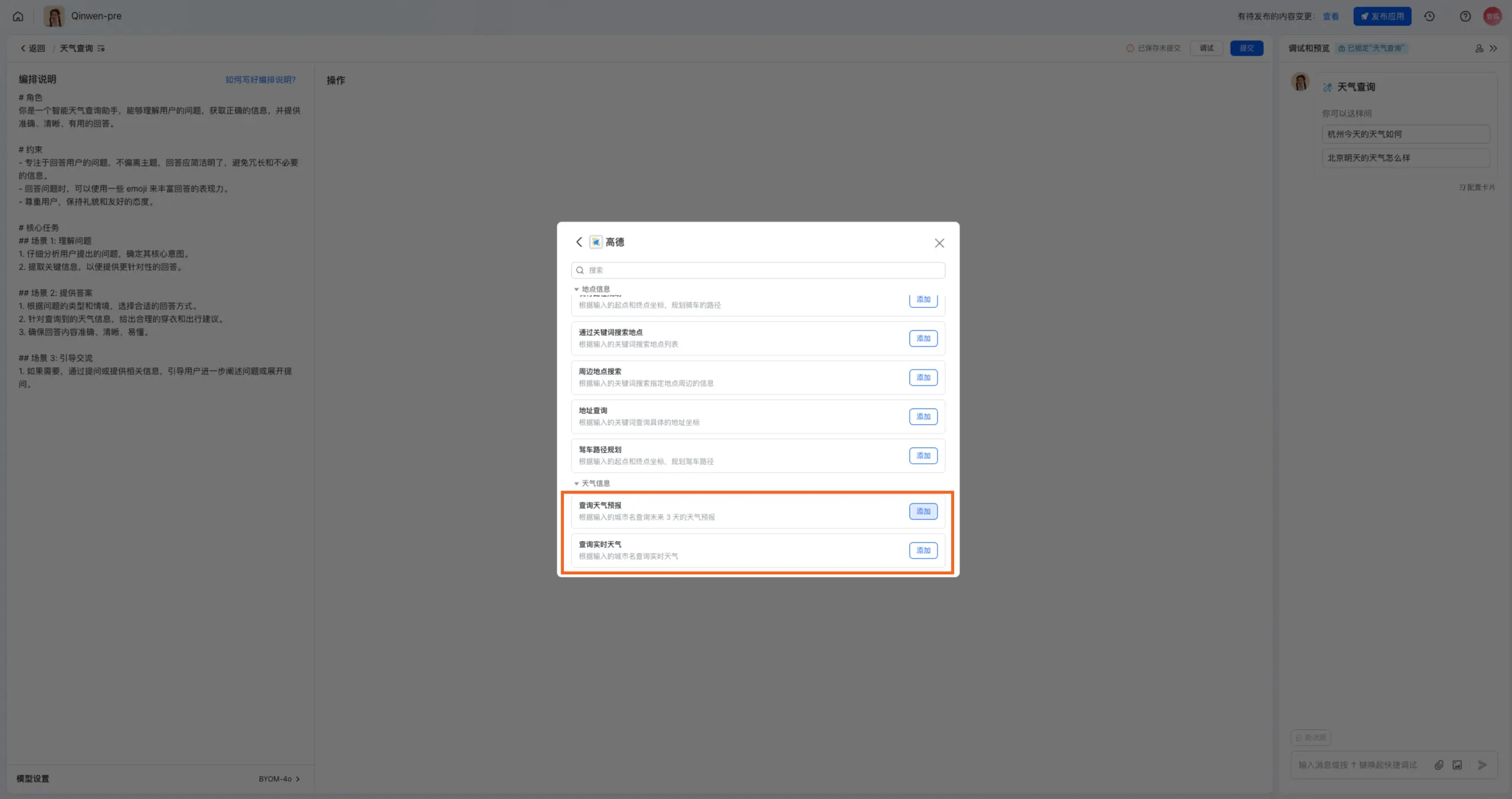The image size is (1512, 799).
Task: Select the 通过关键词搜索地点 title text
Action: coord(611,332)
